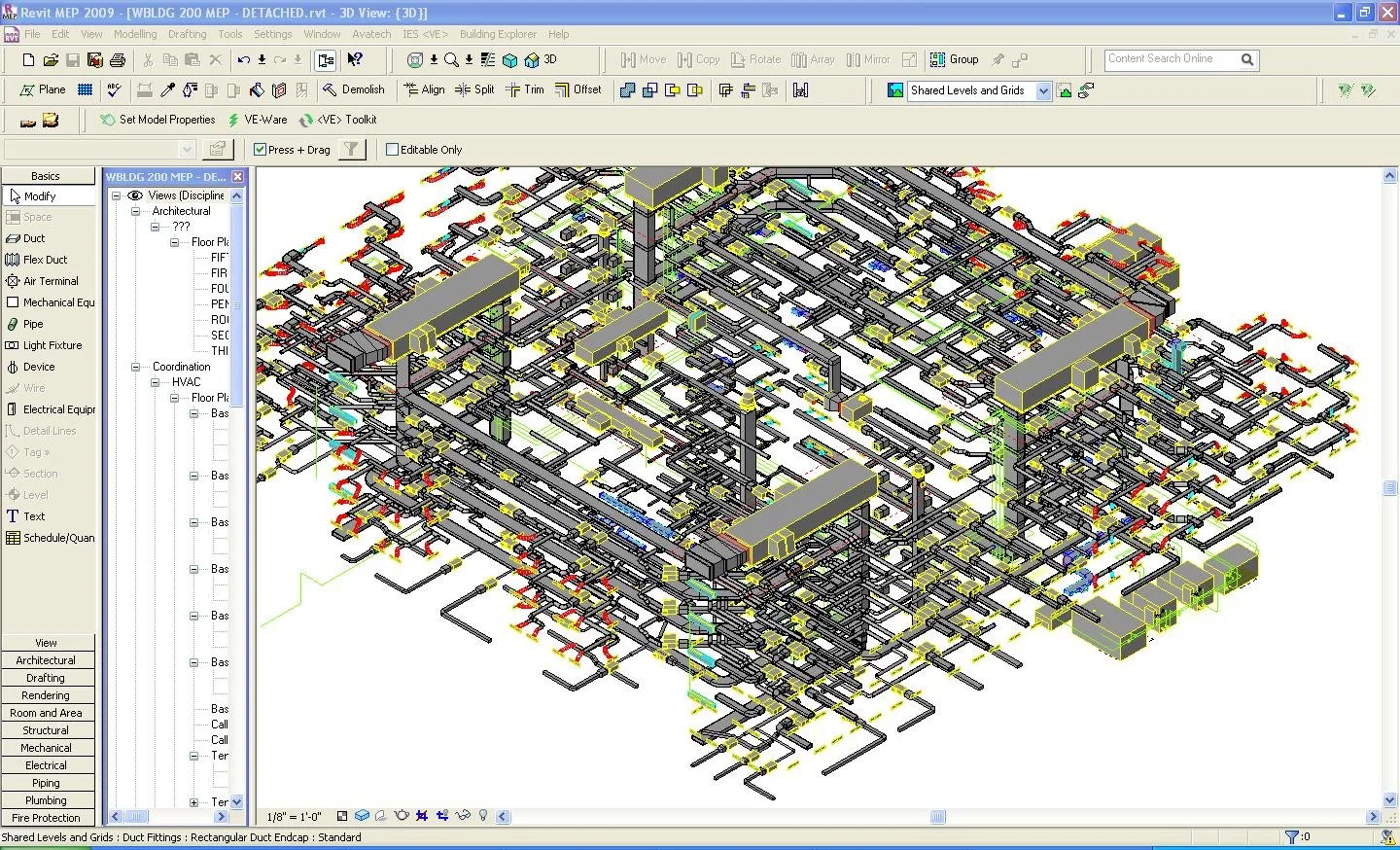Open the Default 3D View
Viewport: 1400px width, 850px height.
tap(532, 59)
